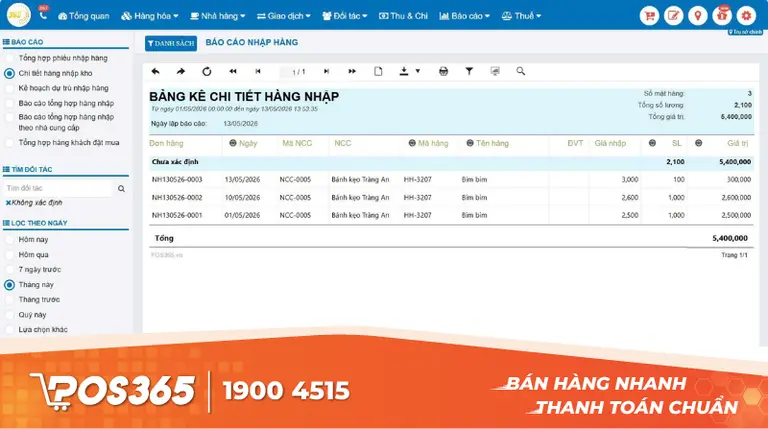Filter by Hôm nay
The image size is (768, 429).
[x=27, y=239]
